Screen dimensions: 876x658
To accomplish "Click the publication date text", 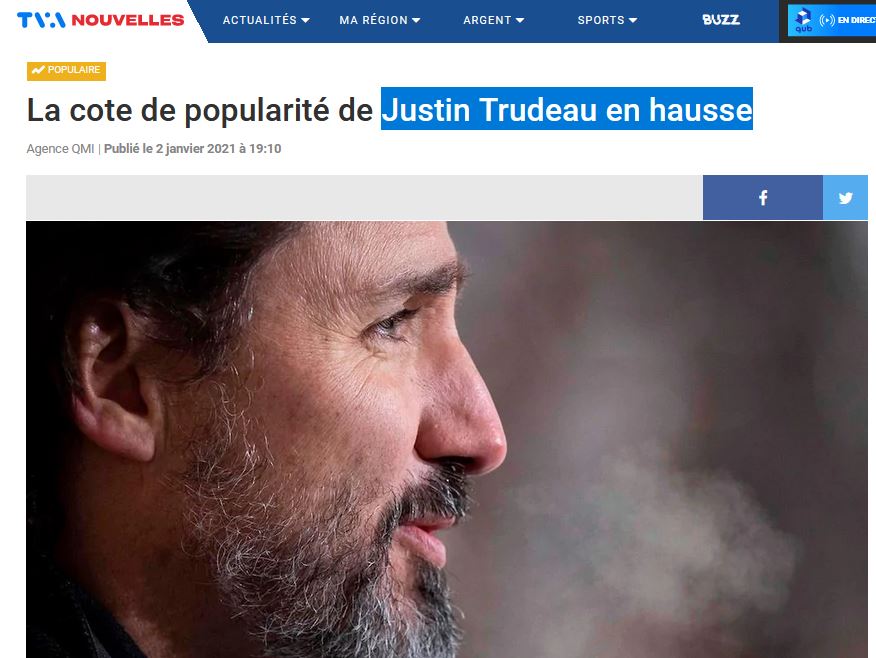I will [x=192, y=149].
